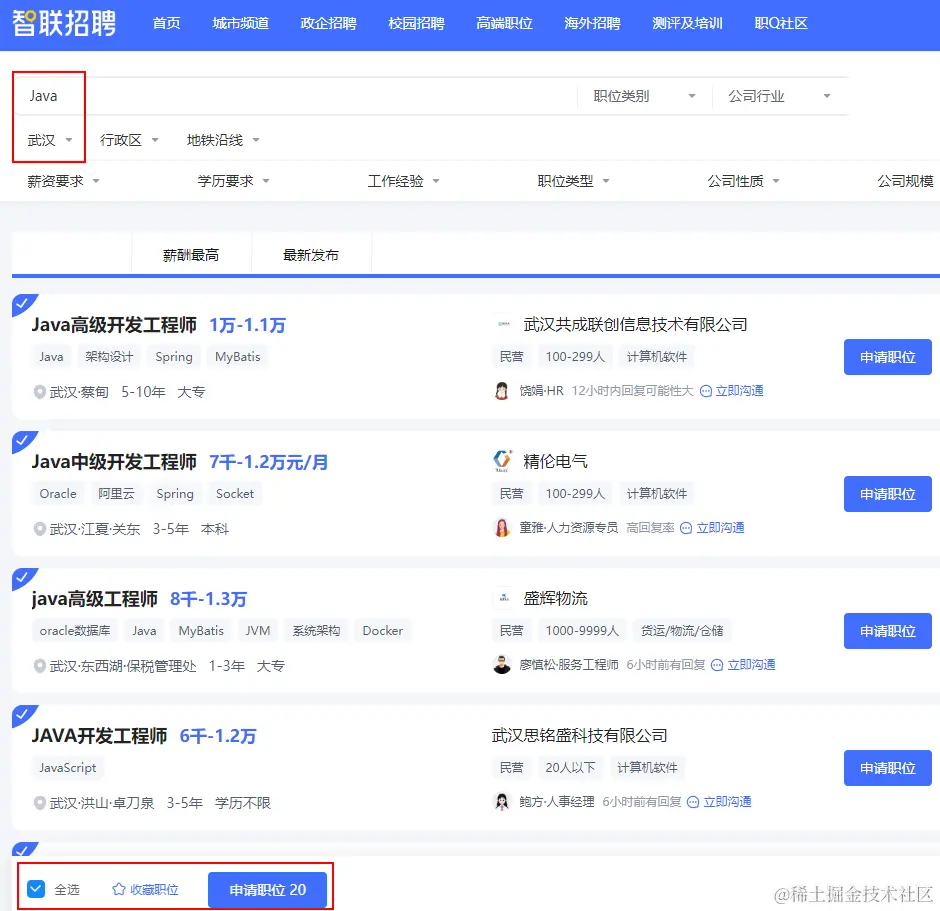Open the 城市频道 nav item
The height and width of the screenshot is (911, 940).
click(240, 23)
